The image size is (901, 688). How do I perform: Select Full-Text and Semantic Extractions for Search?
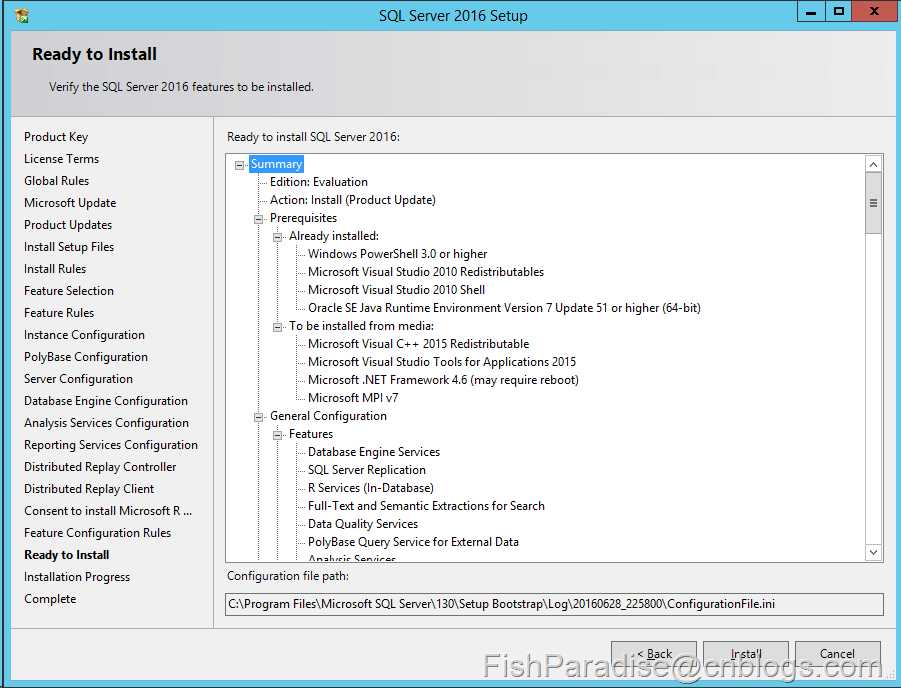click(x=426, y=506)
